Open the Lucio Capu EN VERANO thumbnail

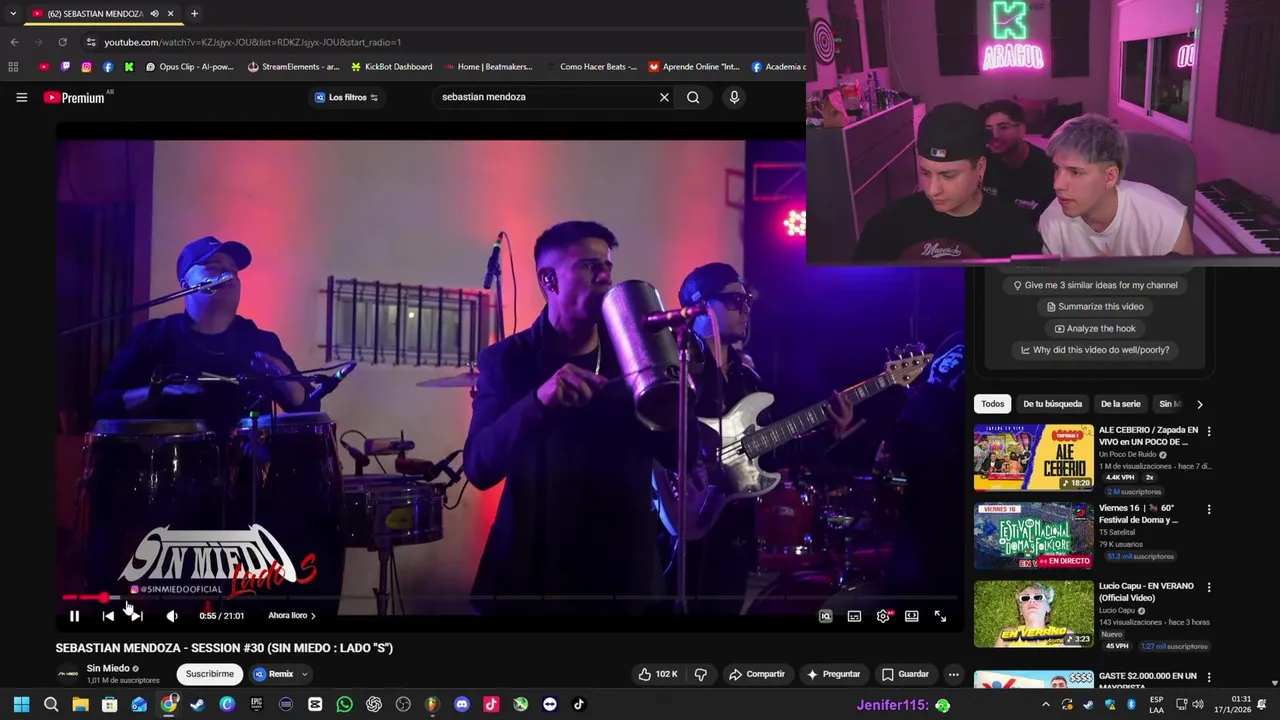pos(1034,614)
